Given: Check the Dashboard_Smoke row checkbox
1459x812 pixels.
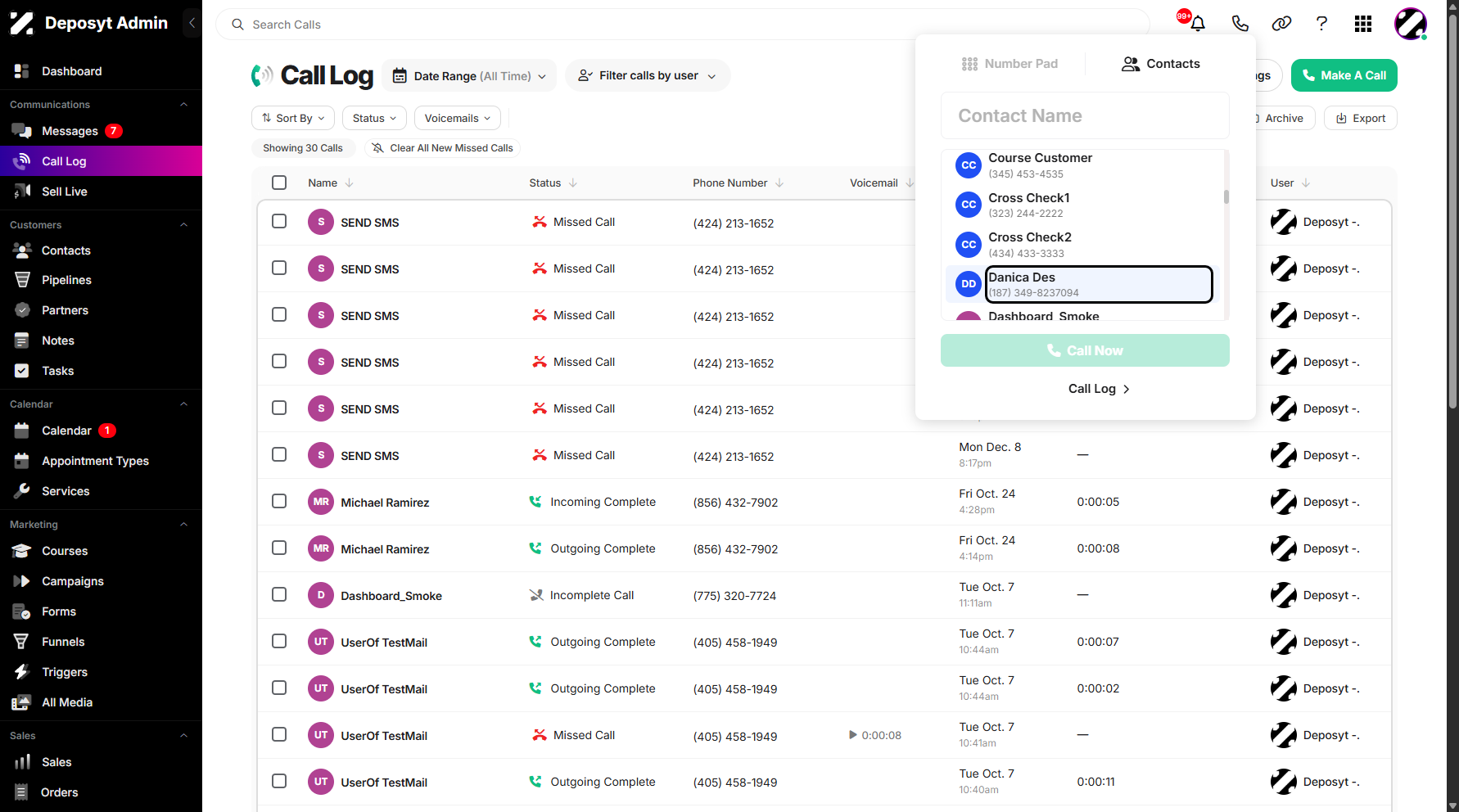Looking at the screenshot, I should click(279, 594).
